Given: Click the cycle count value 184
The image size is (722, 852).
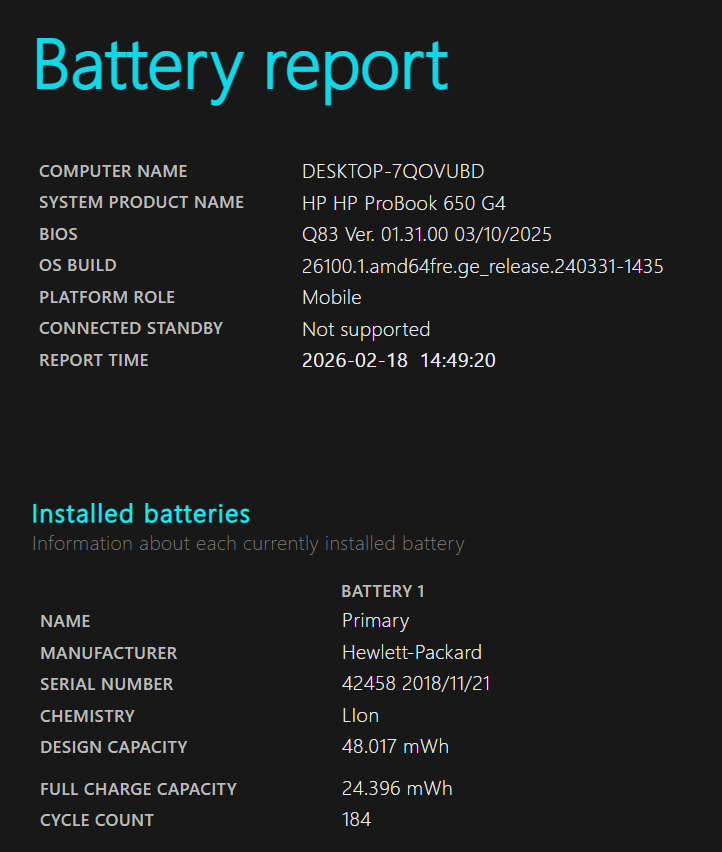Looking at the screenshot, I should tap(356, 820).
